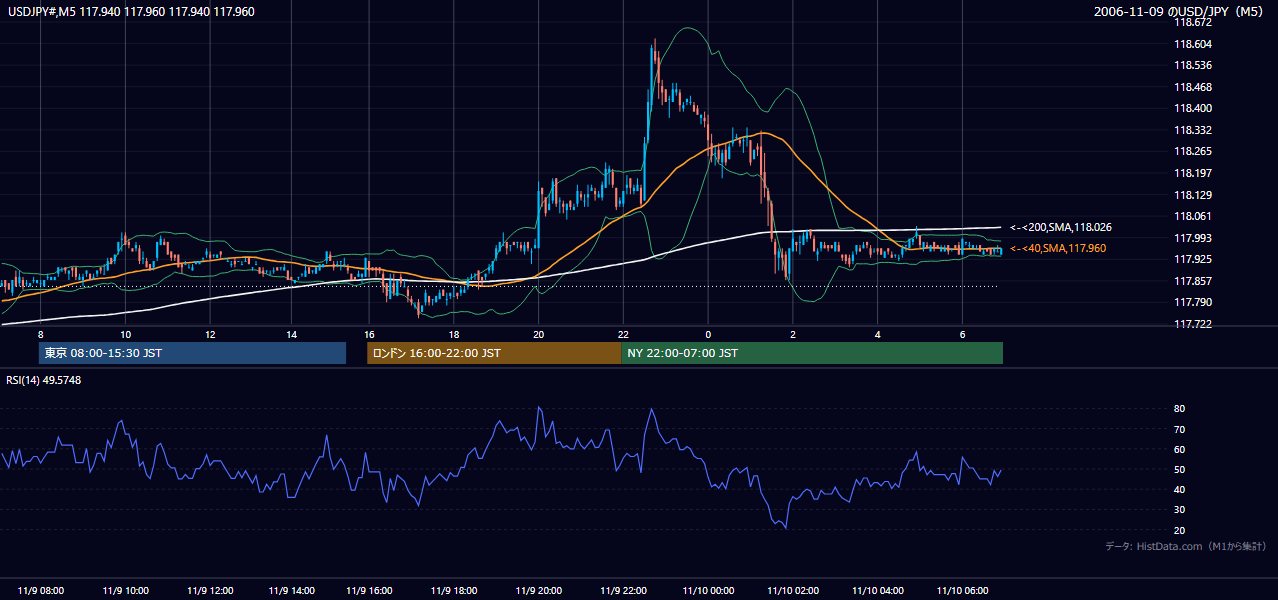Click the RSI(14) 49.5748 indicator label
The height and width of the screenshot is (600, 1278).
[44, 380]
